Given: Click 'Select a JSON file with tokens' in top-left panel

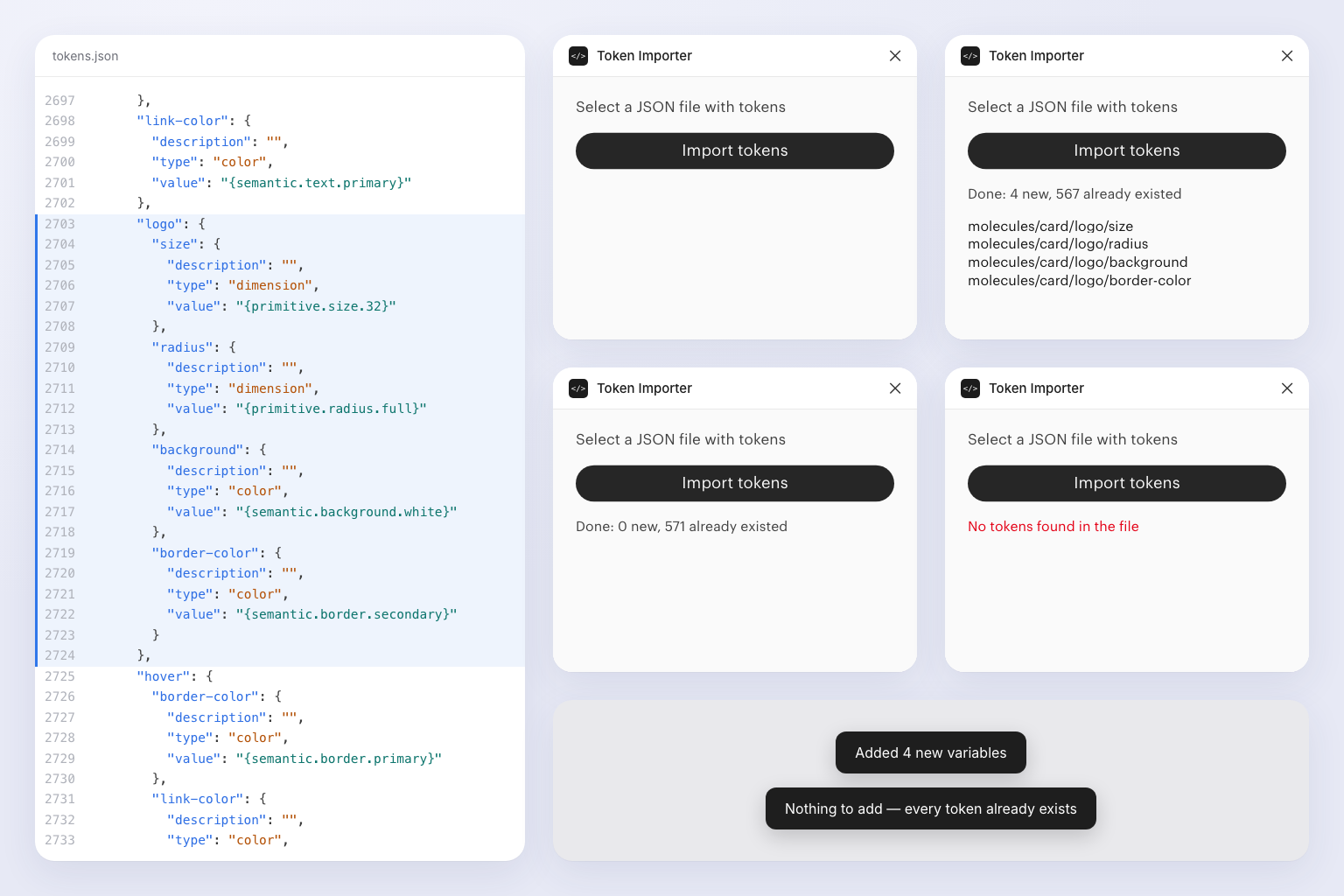Looking at the screenshot, I should [681, 107].
